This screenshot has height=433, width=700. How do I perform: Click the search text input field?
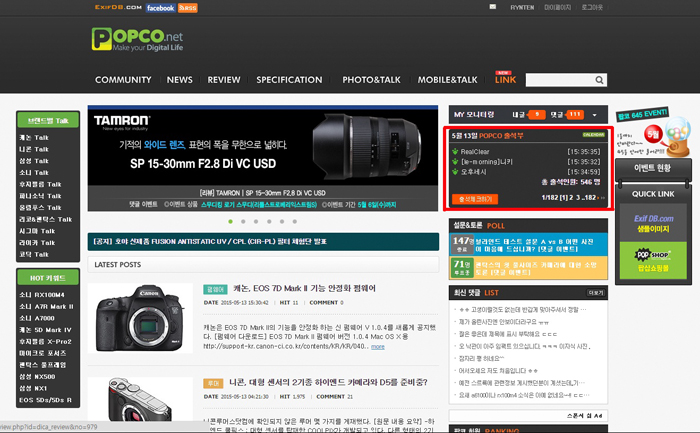[558, 80]
